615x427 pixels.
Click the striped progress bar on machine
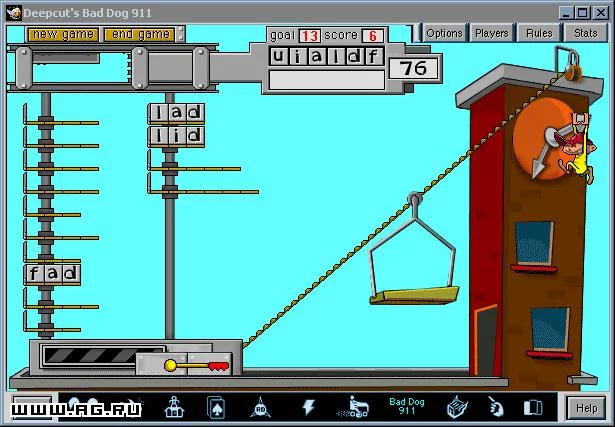tap(104, 355)
